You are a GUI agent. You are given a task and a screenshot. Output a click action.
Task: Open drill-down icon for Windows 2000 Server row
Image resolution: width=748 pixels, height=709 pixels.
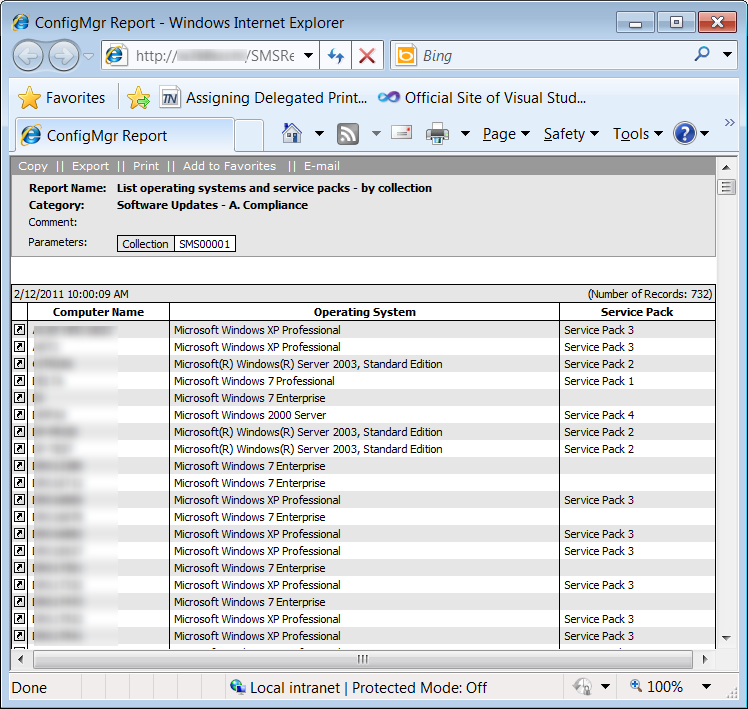(20, 415)
